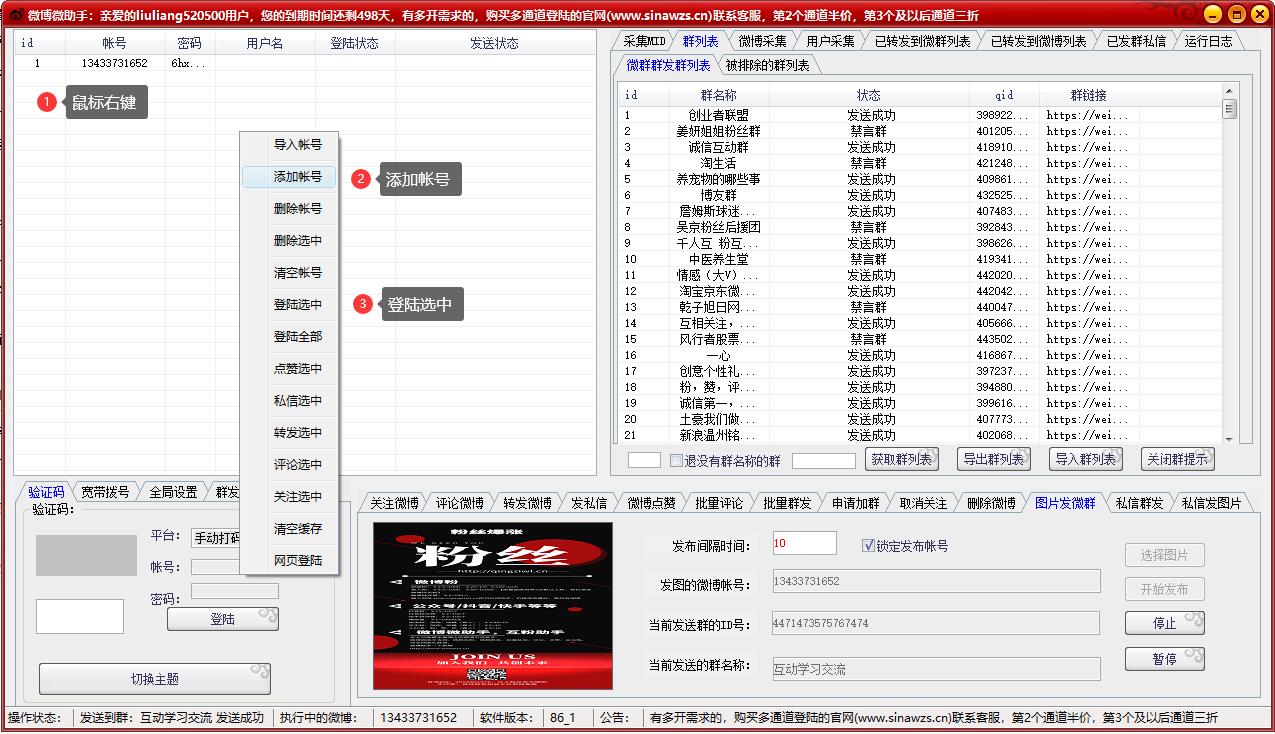Switch to the 被排除的群列表 sub-tab
This screenshot has height=734, width=1275.
[768, 65]
